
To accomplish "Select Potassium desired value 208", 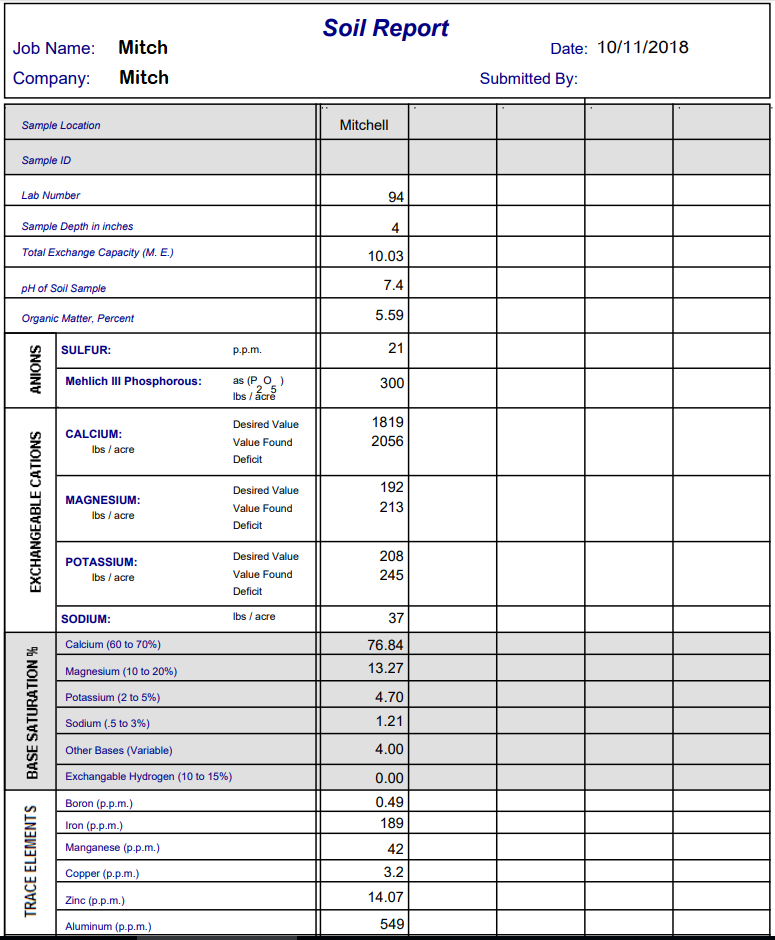I will click(x=391, y=556).
